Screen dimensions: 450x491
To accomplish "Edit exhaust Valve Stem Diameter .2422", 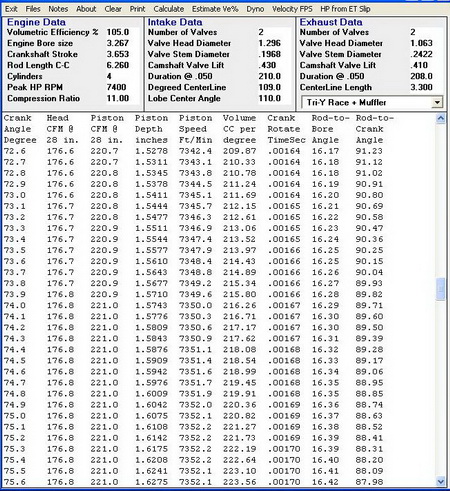I will point(426,54).
